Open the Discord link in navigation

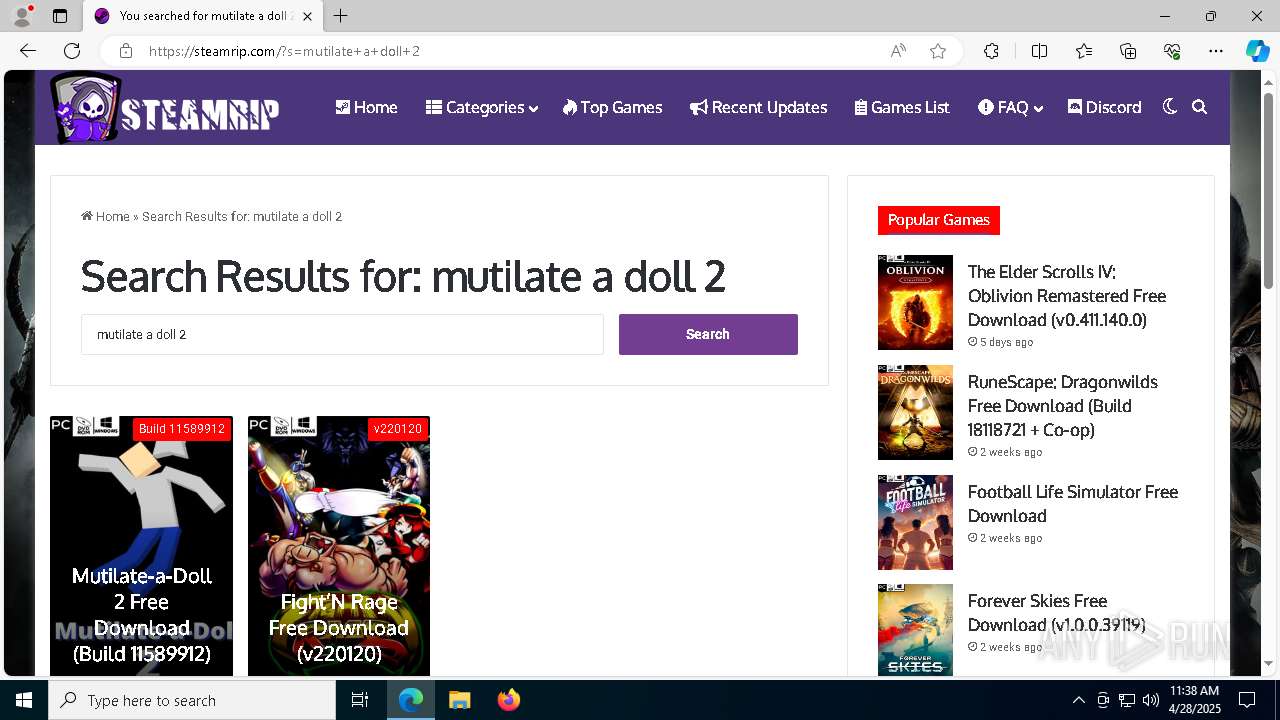[1104, 107]
